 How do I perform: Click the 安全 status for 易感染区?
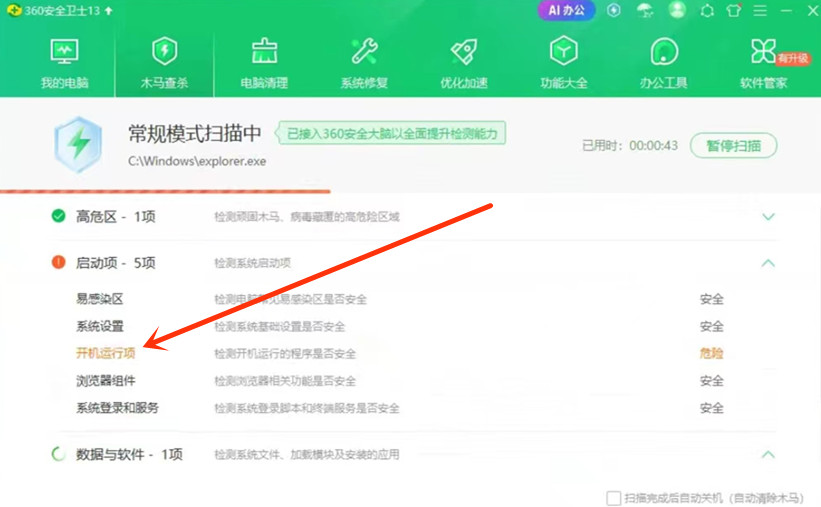coord(712,299)
